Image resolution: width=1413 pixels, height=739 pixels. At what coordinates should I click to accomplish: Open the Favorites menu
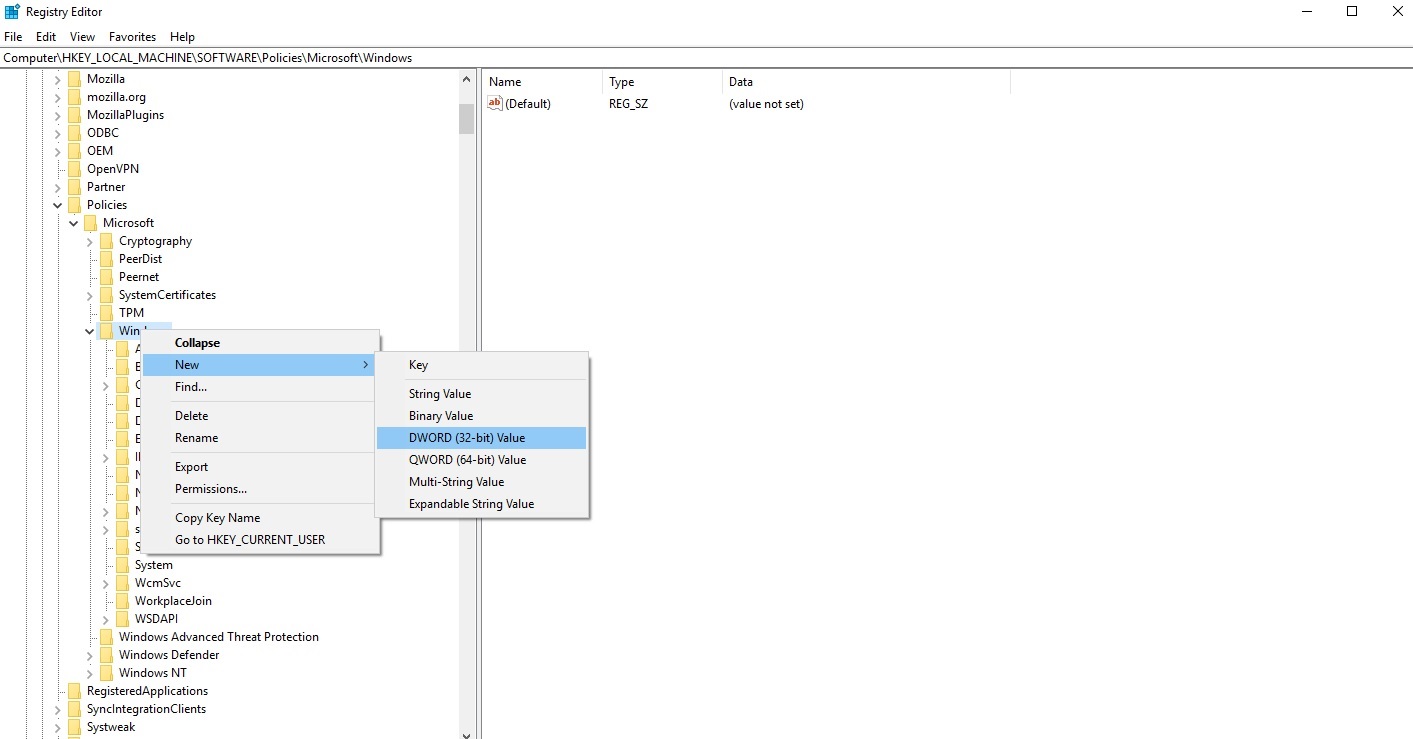(131, 36)
